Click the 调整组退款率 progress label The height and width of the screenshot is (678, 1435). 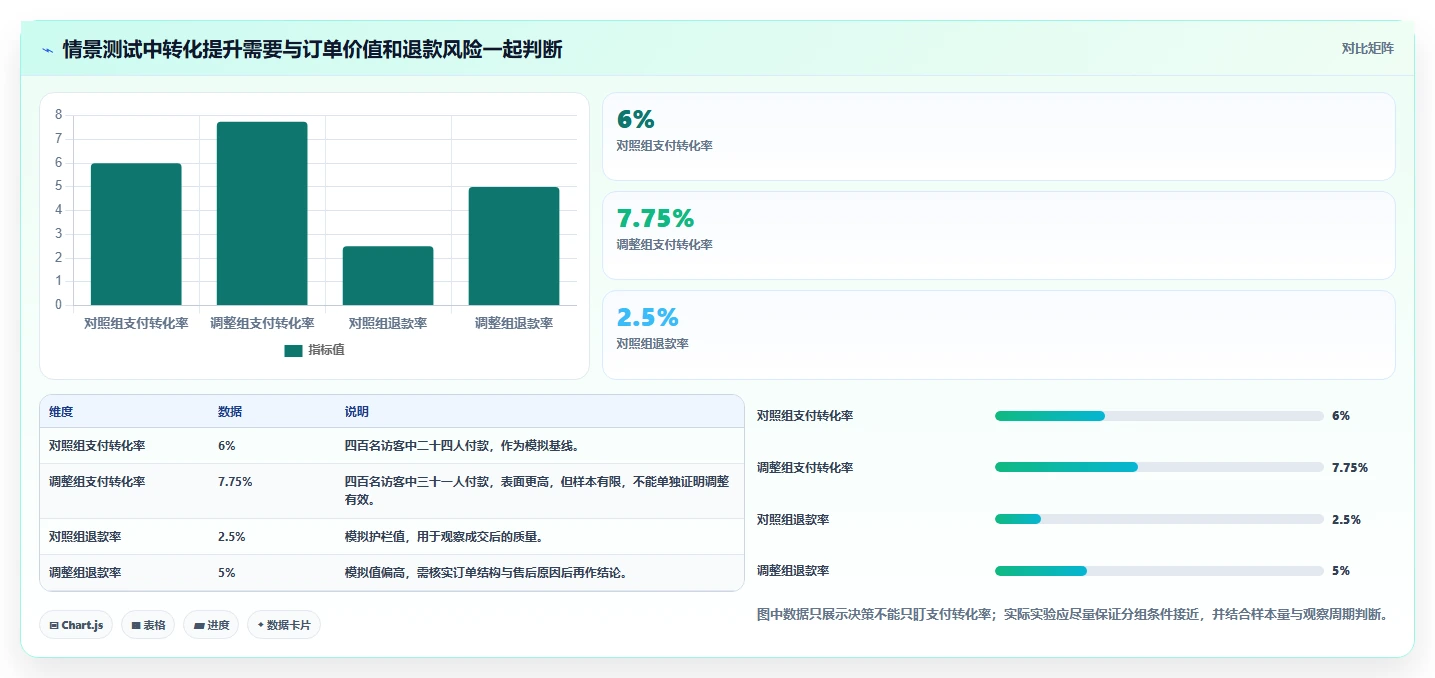[793, 571]
